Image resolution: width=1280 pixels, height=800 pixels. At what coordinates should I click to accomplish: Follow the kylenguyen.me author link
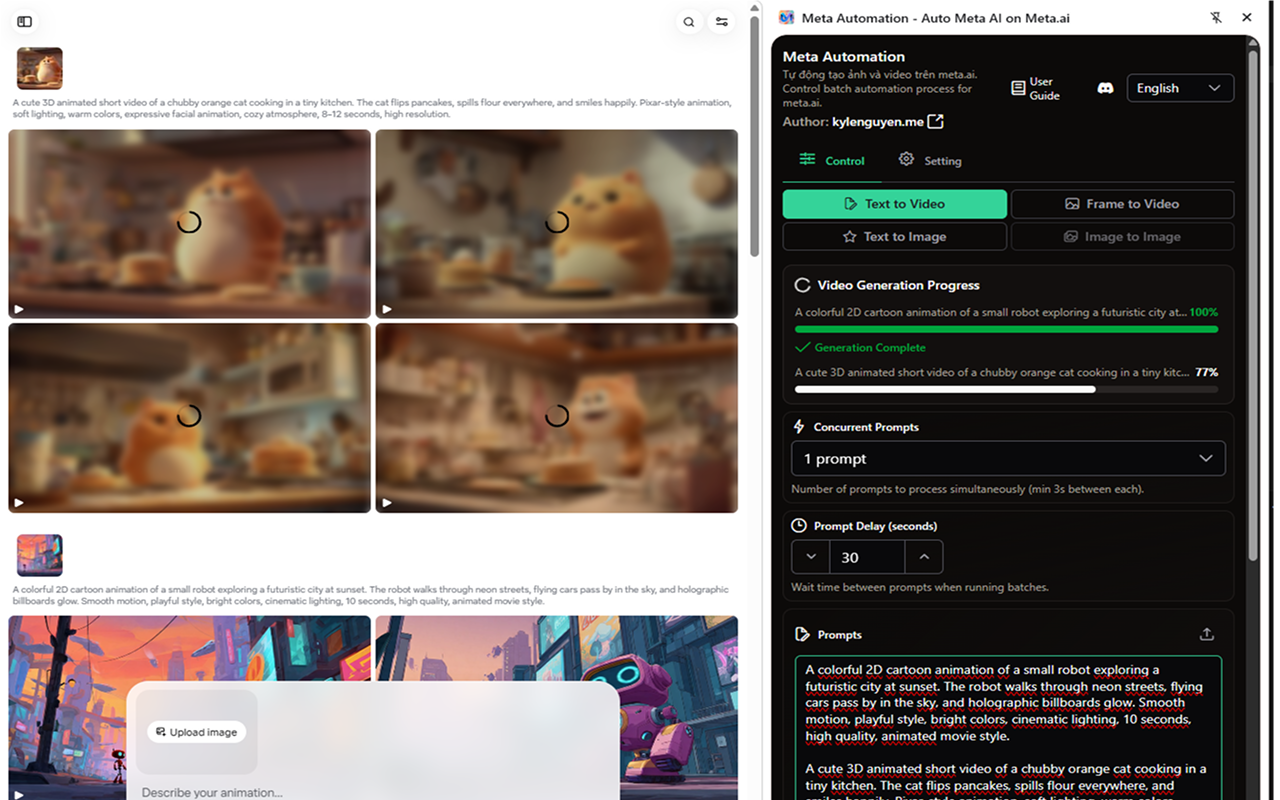[x=878, y=122]
